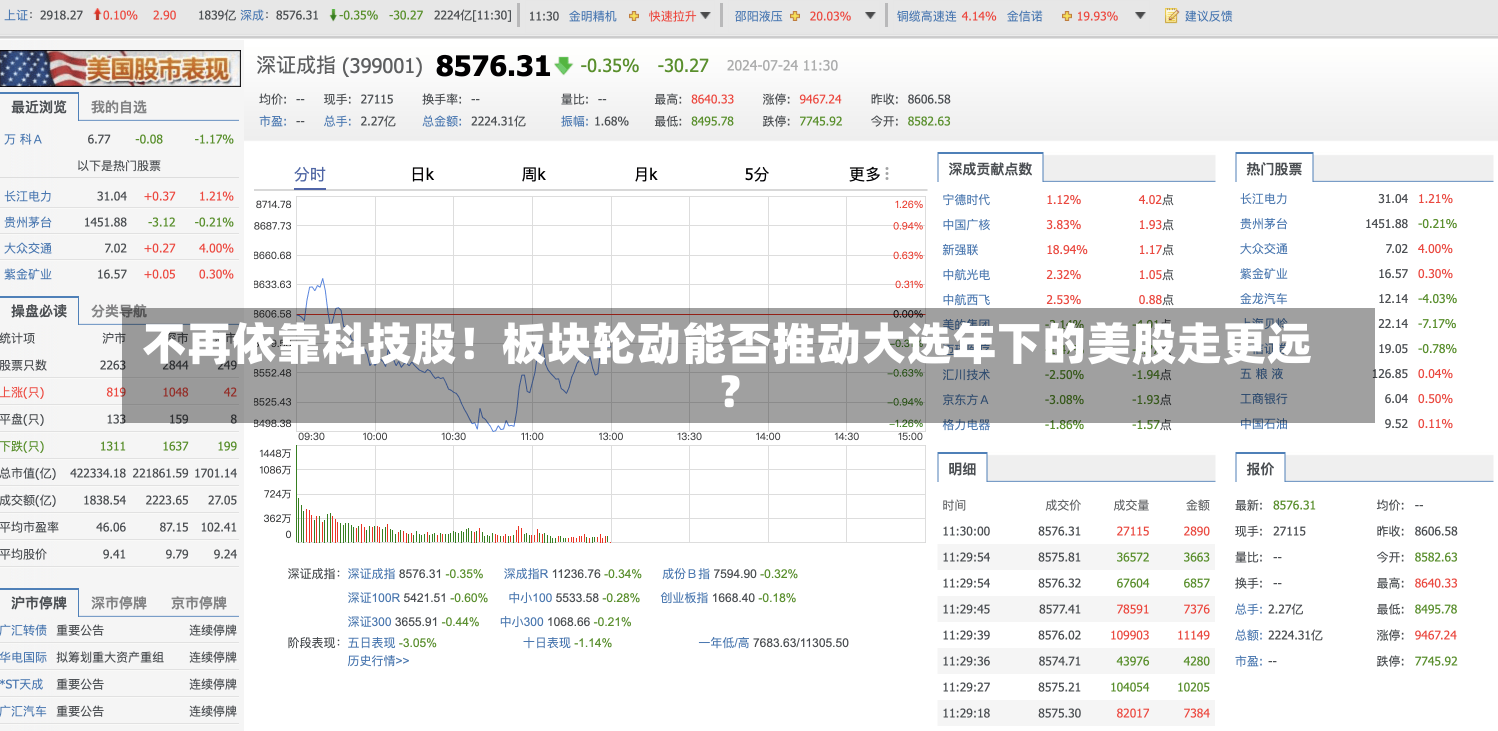Open the 深证300 index link
This screenshot has height=731, width=1498.
tap(369, 621)
